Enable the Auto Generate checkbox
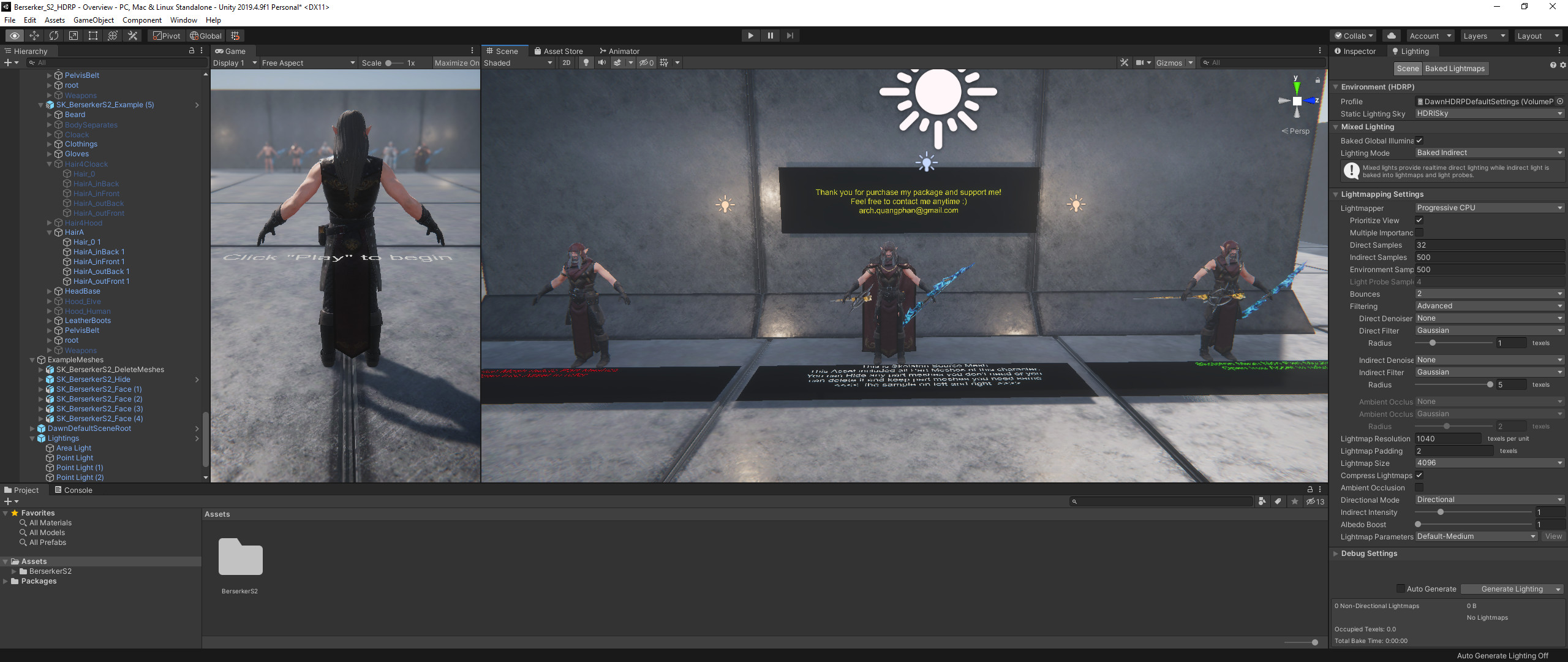1568x662 pixels. click(1400, 588)
